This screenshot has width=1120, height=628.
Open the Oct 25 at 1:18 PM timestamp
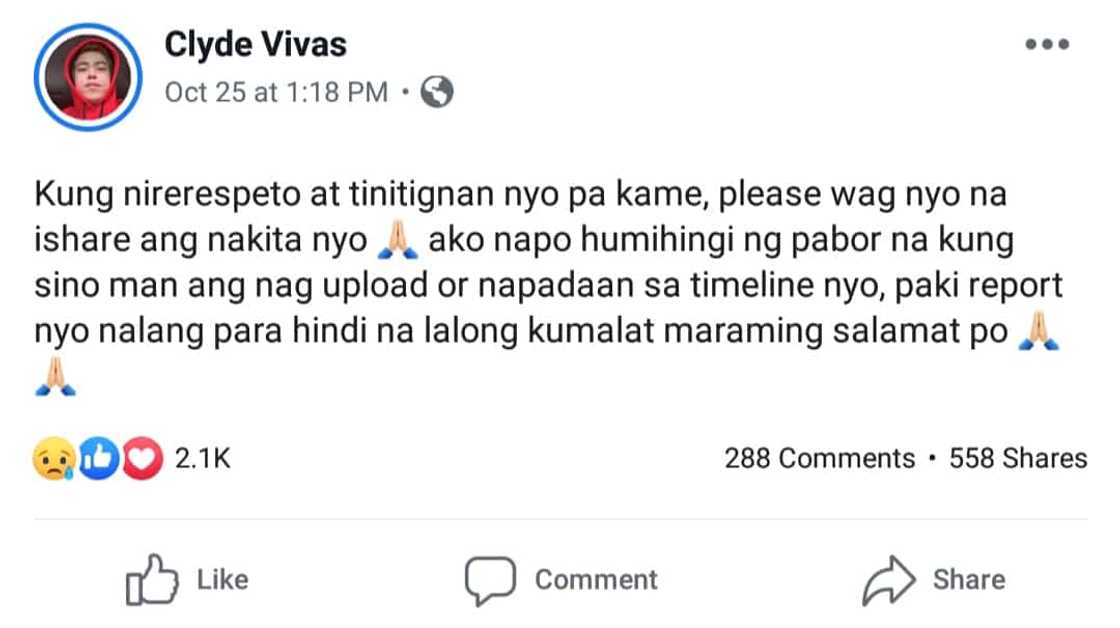275,93
